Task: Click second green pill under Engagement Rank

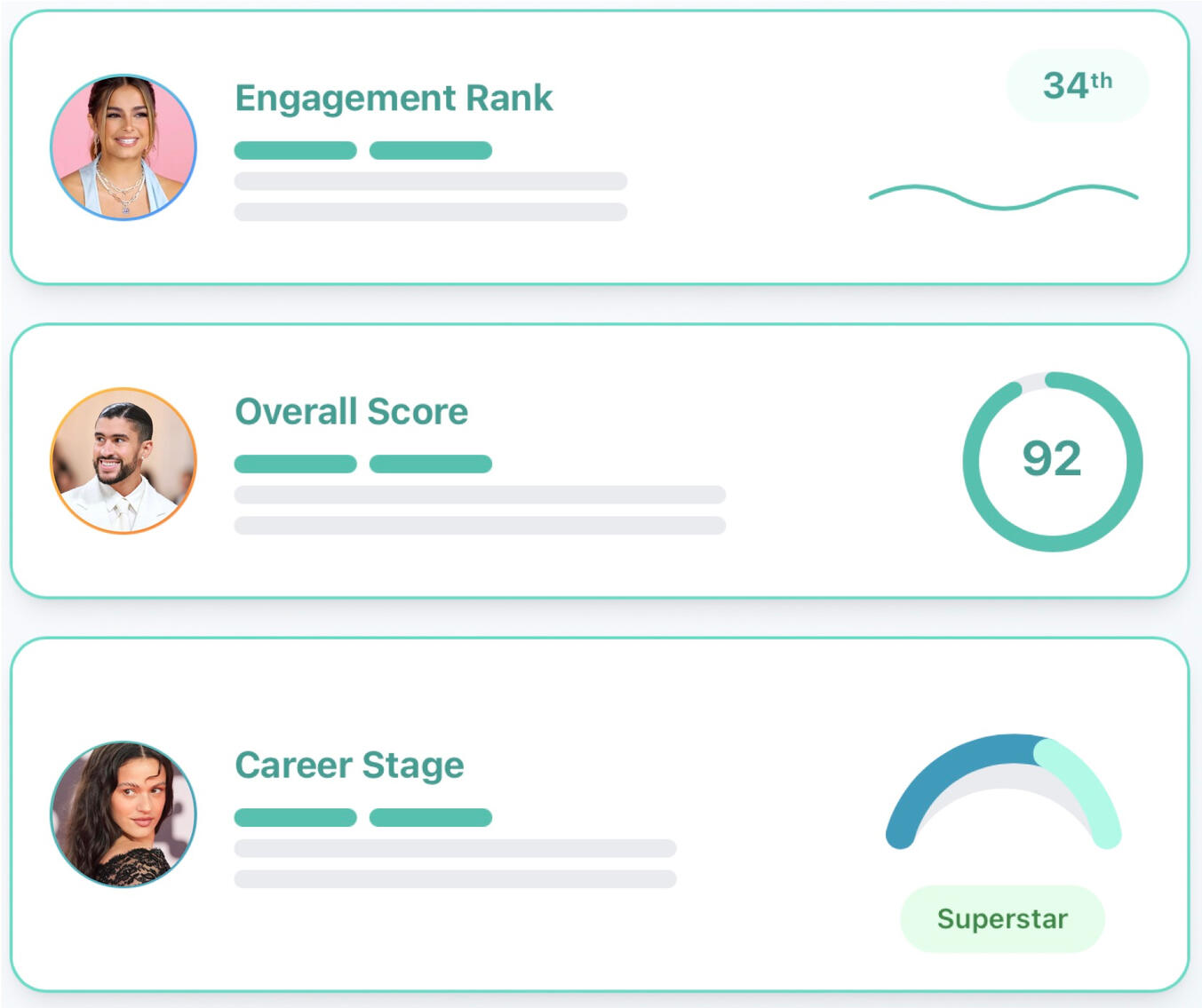Action: (x=430, y=151)
